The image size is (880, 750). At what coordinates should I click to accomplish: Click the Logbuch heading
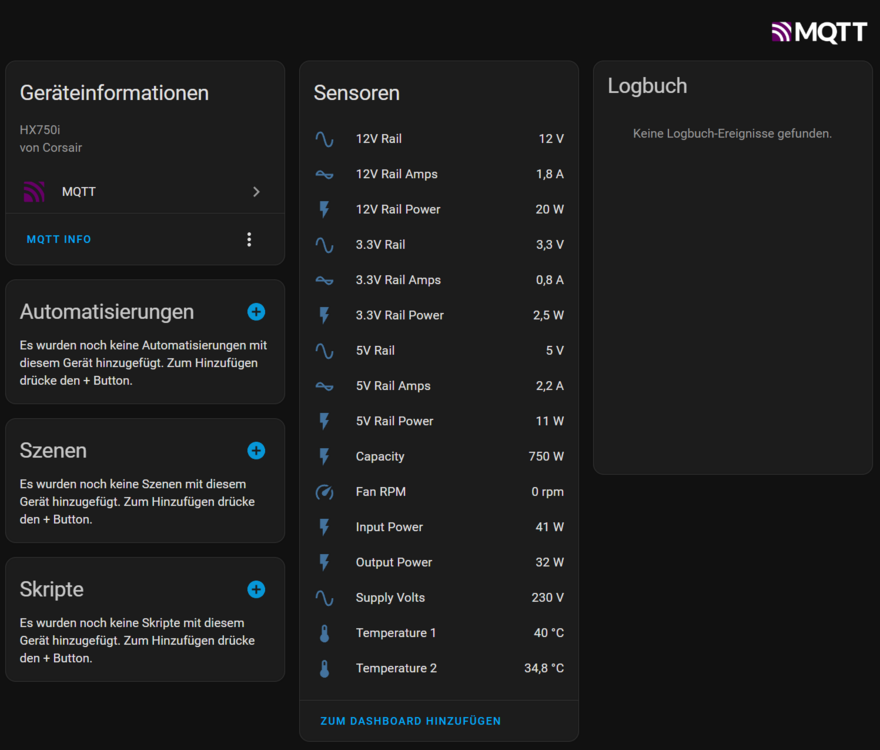click(648, 86)
